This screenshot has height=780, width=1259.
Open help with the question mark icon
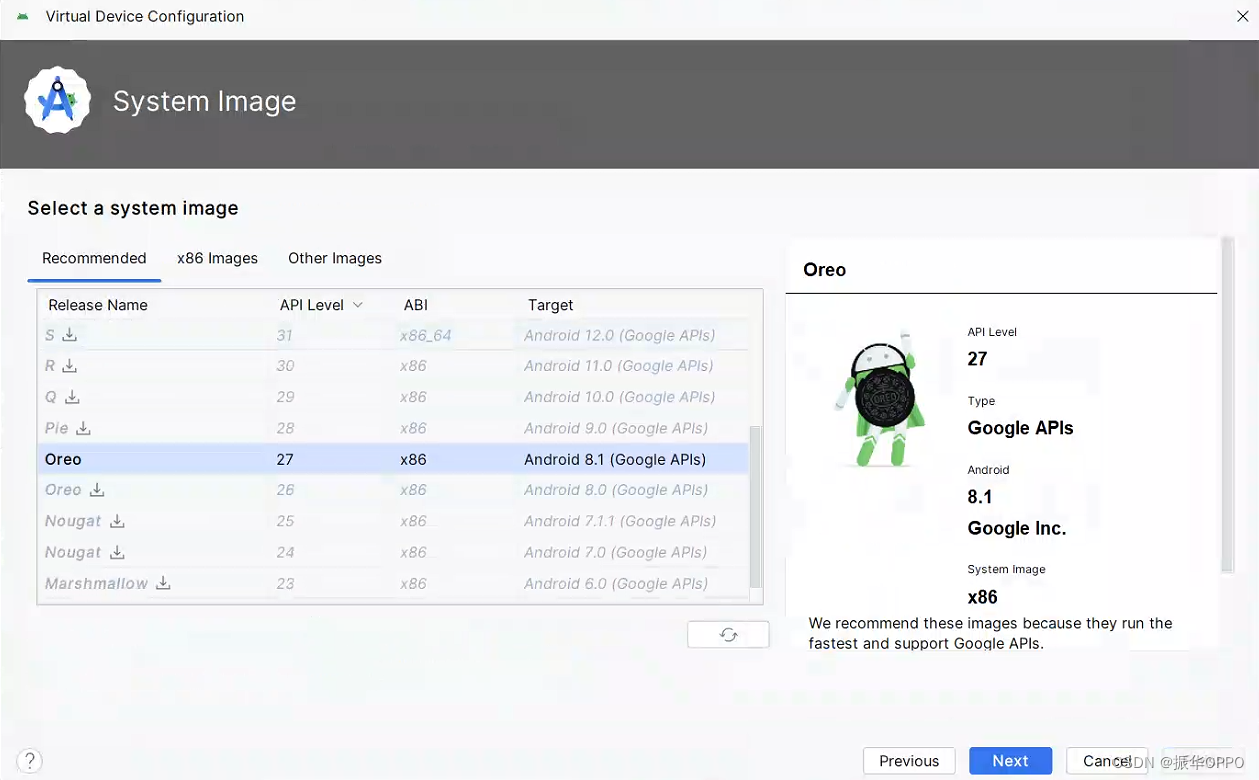point(30,761)
